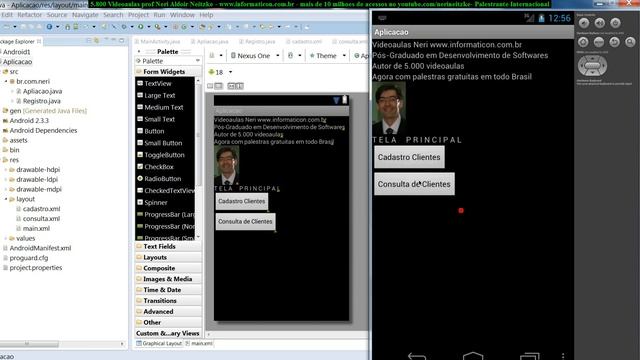Select Cadastro Clientes button in layout editor canvas

tap(242, 201)
